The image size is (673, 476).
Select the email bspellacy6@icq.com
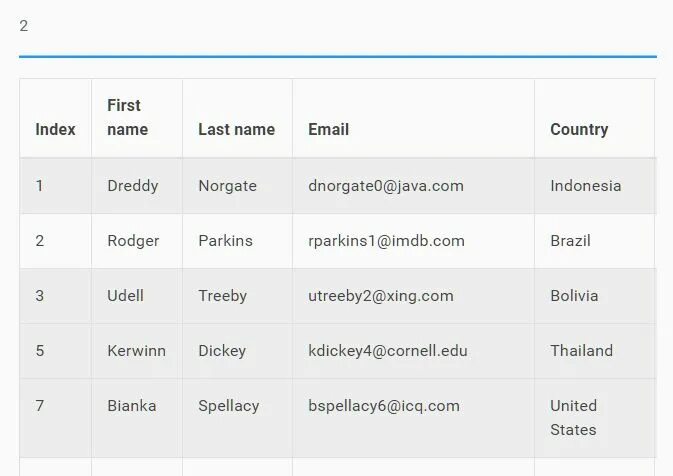(384, 406)
